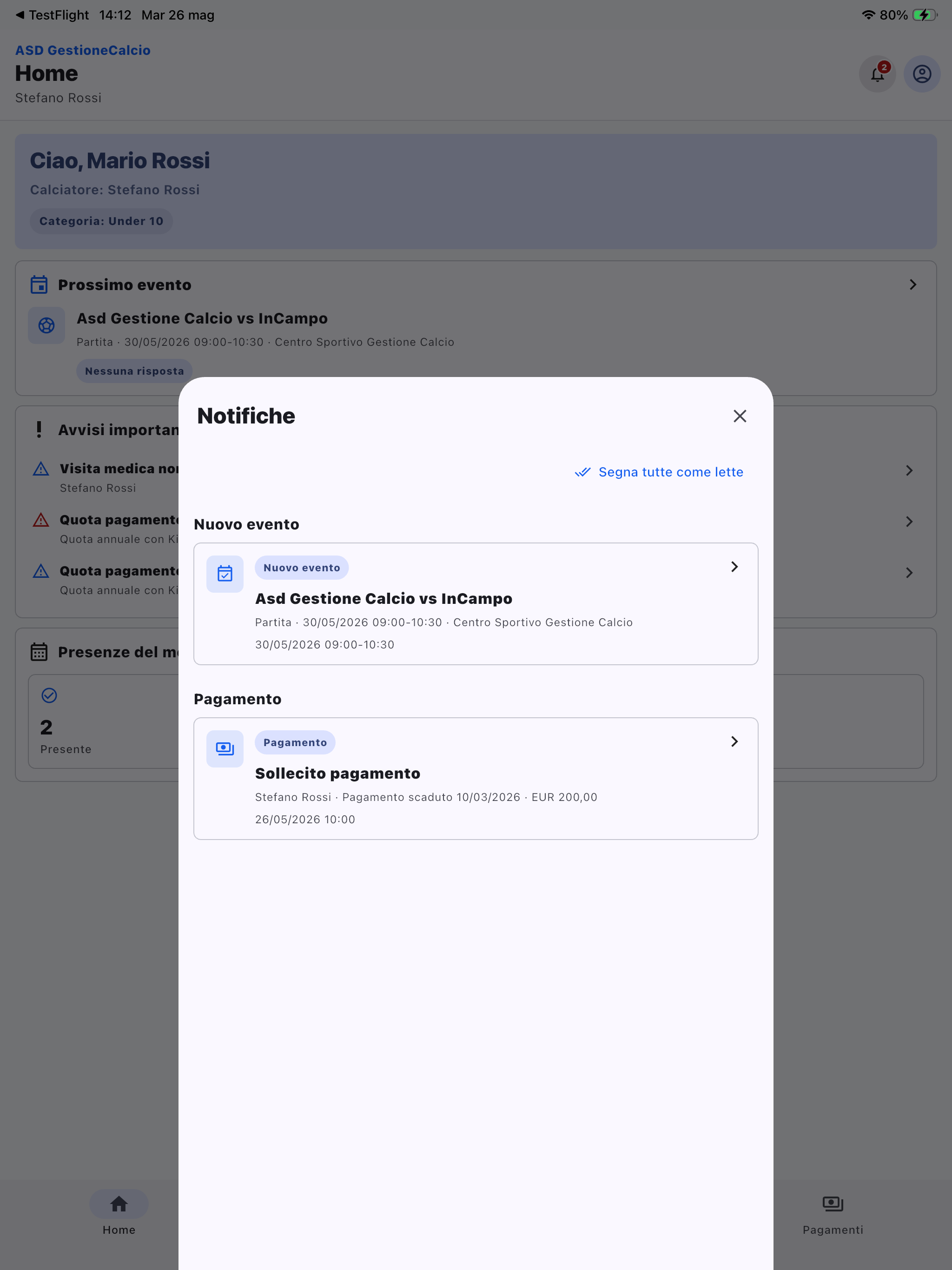952x1270 pixels.
Task: Click the calendar icon next to Prossimo evento
Action: coord(39,285)
